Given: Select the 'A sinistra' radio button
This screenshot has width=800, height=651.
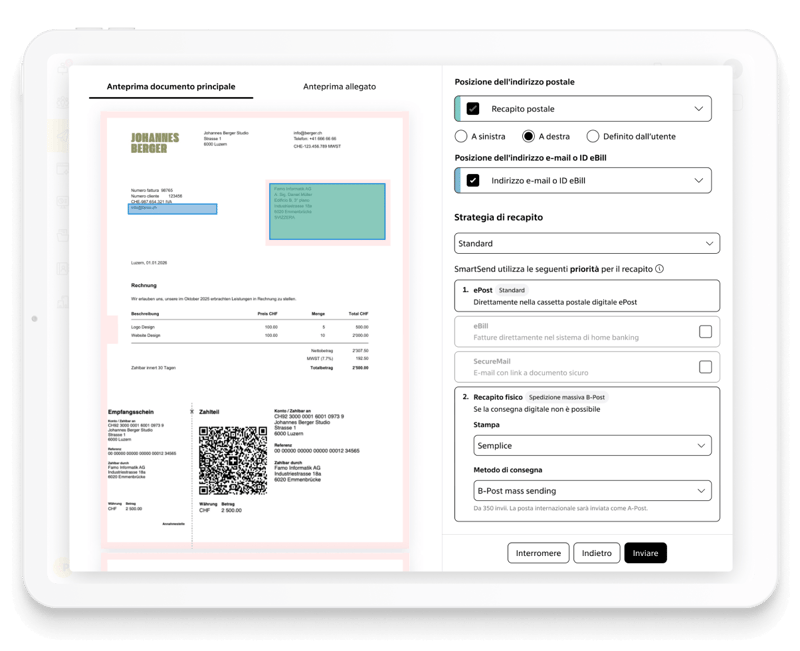Looking at the screenshot, I should coord(459,137).
